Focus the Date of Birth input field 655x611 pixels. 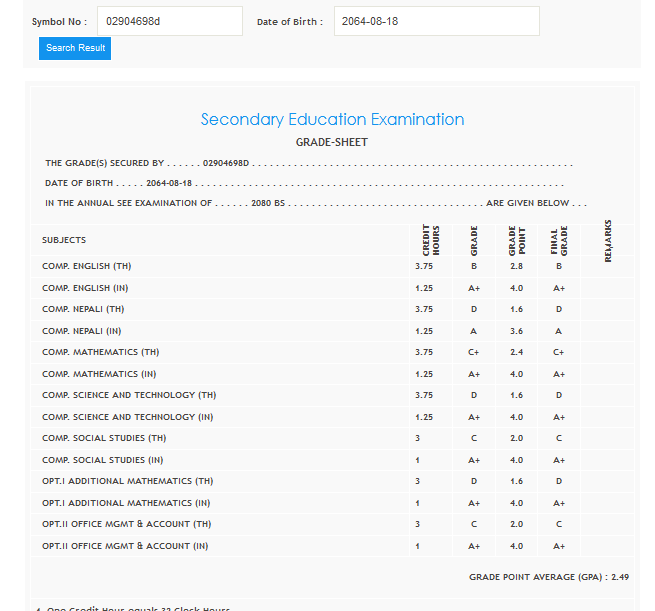[x=436, y=21]
